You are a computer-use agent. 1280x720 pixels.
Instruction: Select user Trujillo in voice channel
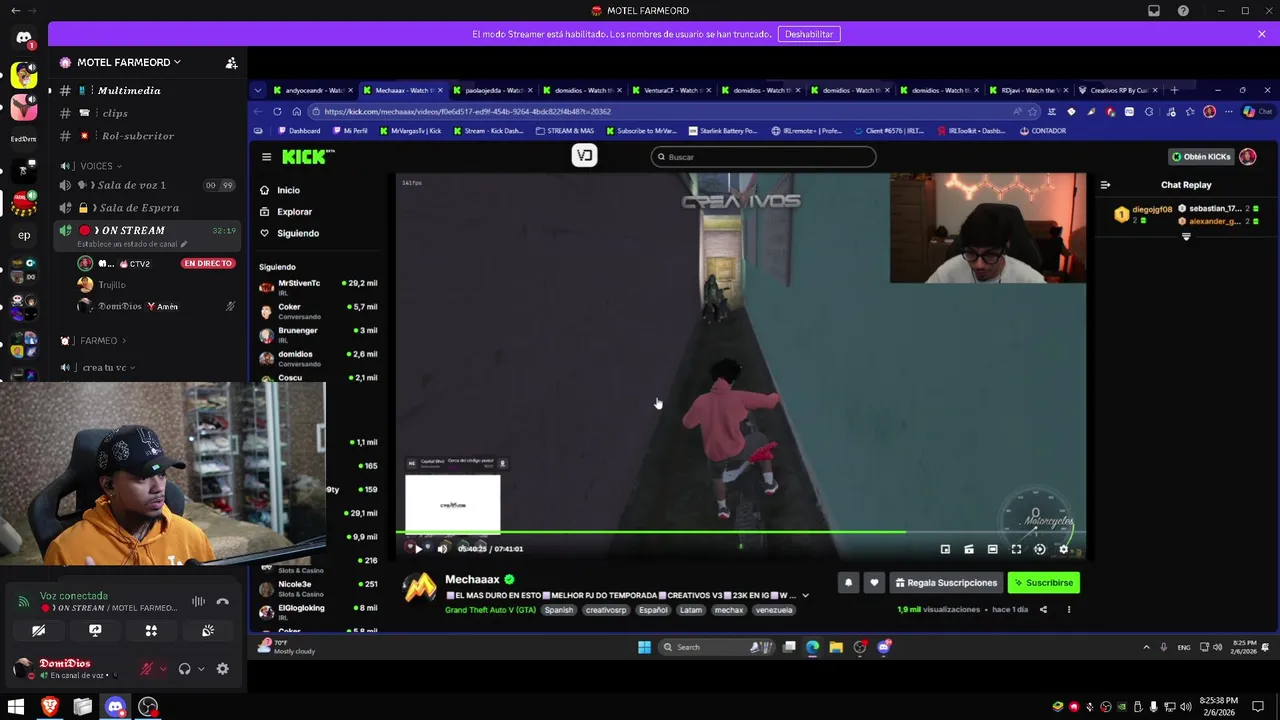click(112, 285)
